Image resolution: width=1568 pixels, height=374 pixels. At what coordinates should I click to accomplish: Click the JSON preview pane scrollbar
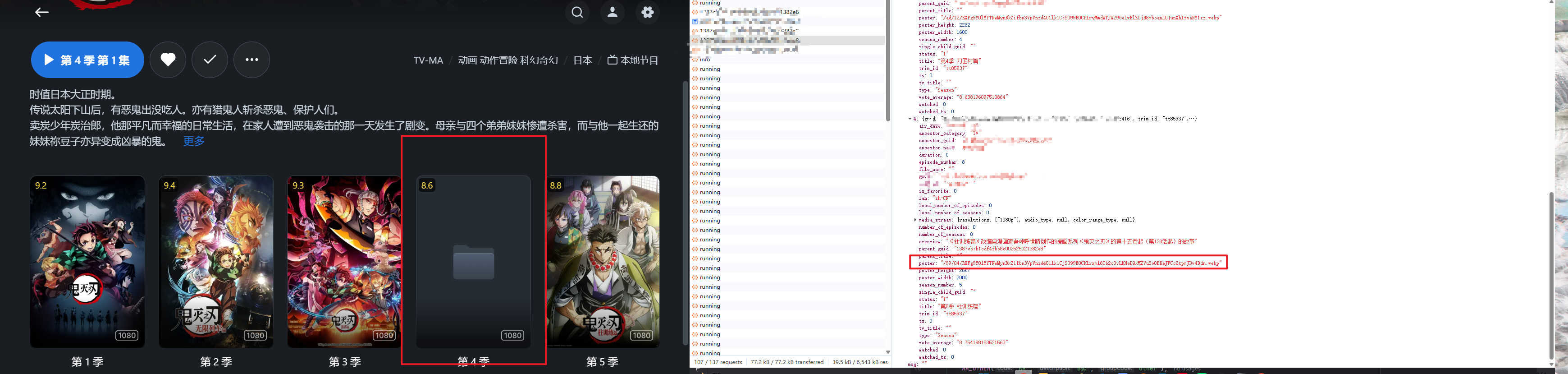point(1551,275)
